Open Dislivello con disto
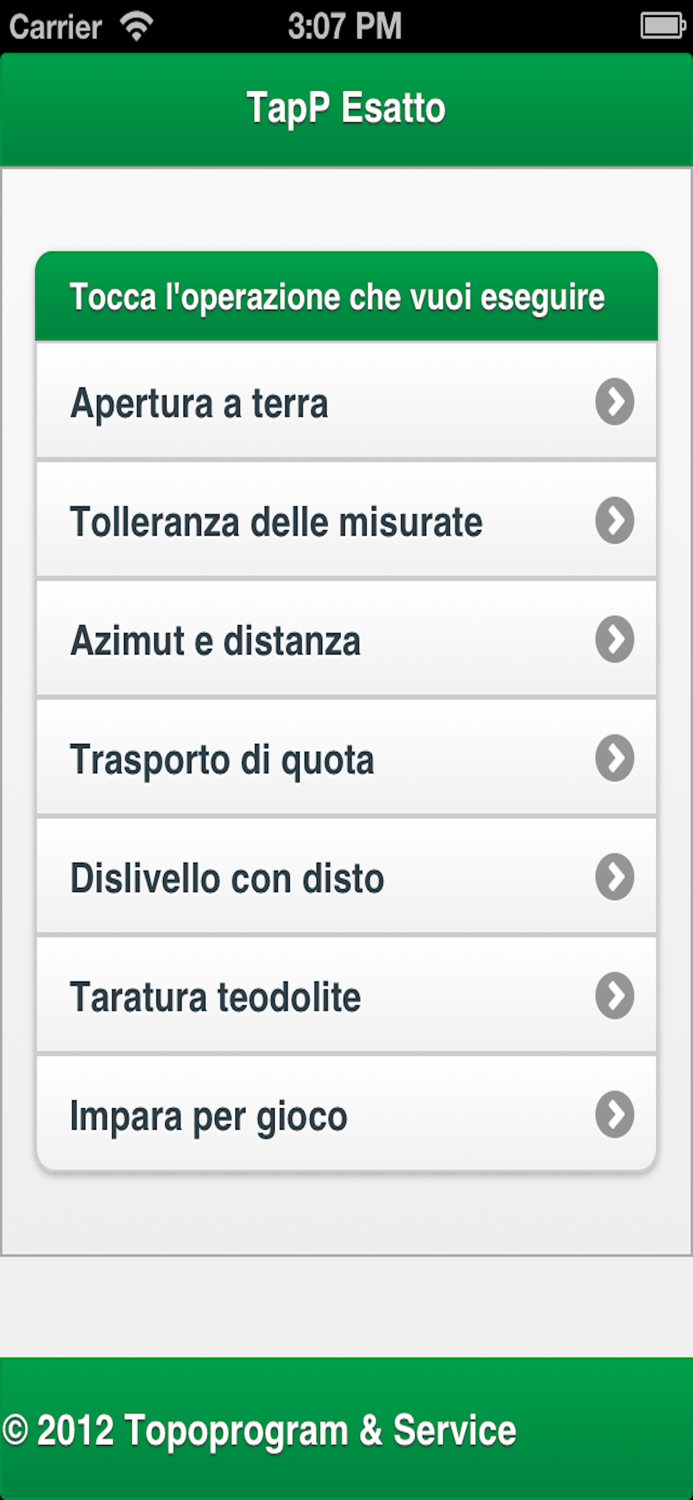The width and height of the screenshot is (693, 1500). pyautogui.click(x=300, y=877)
